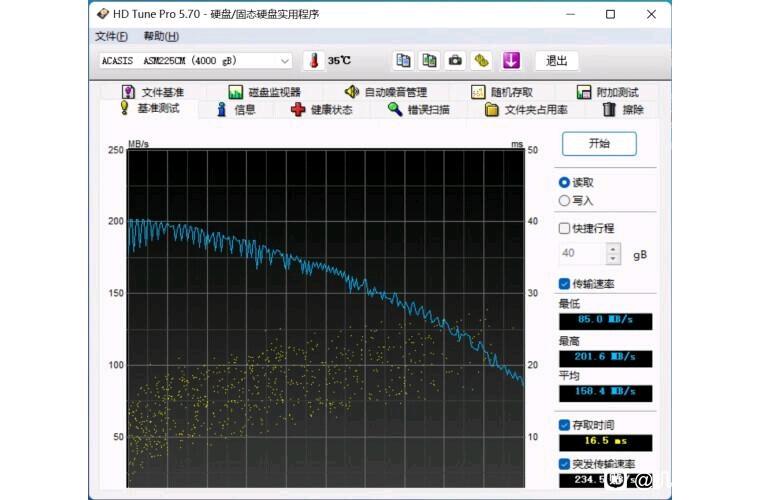Switch to the 文件夹占用率 tab
The height and width of the screenshot is (500, 760).
point(526,109)
